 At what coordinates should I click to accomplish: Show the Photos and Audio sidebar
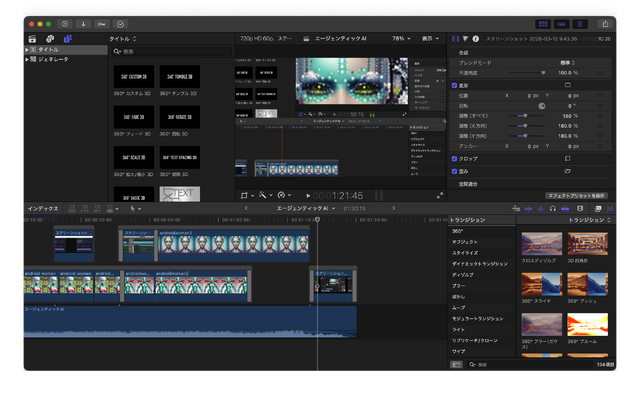(x=48, y=38)
